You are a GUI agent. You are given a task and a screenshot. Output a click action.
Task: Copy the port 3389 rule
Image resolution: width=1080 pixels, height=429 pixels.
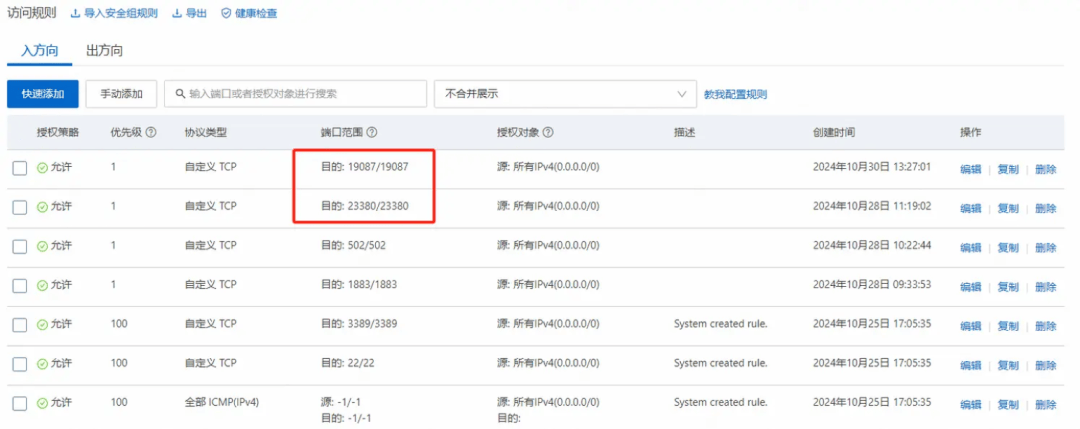(x=1008, y=326)
